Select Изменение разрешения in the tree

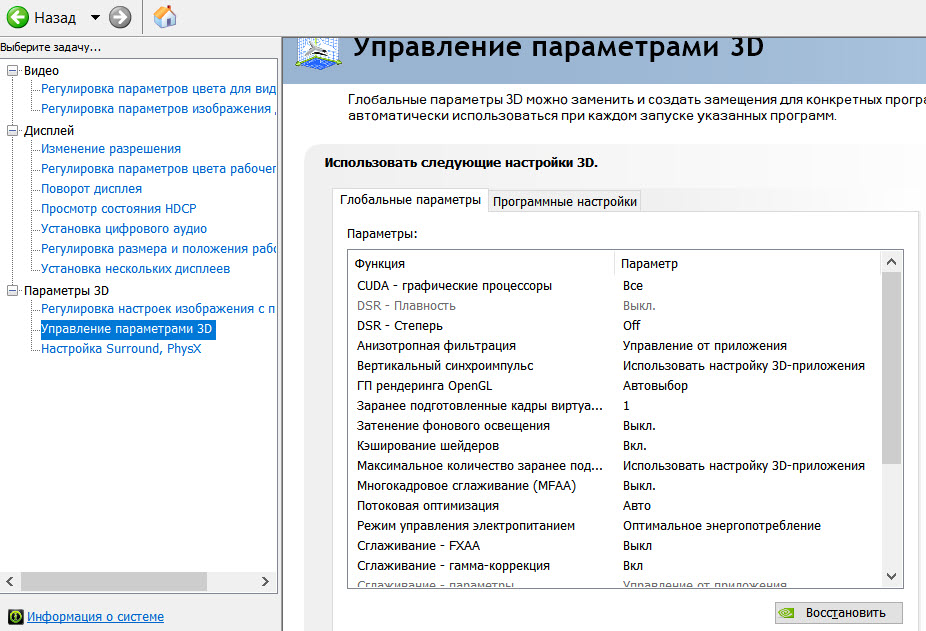coord(111,149)
